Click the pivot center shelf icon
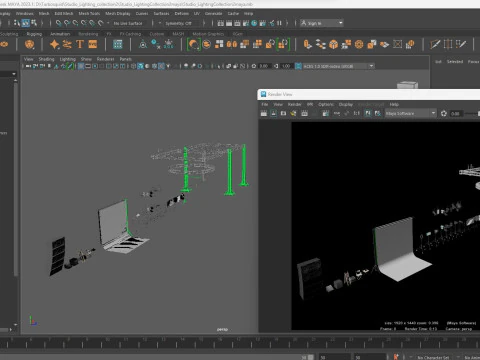 (143, 44)
